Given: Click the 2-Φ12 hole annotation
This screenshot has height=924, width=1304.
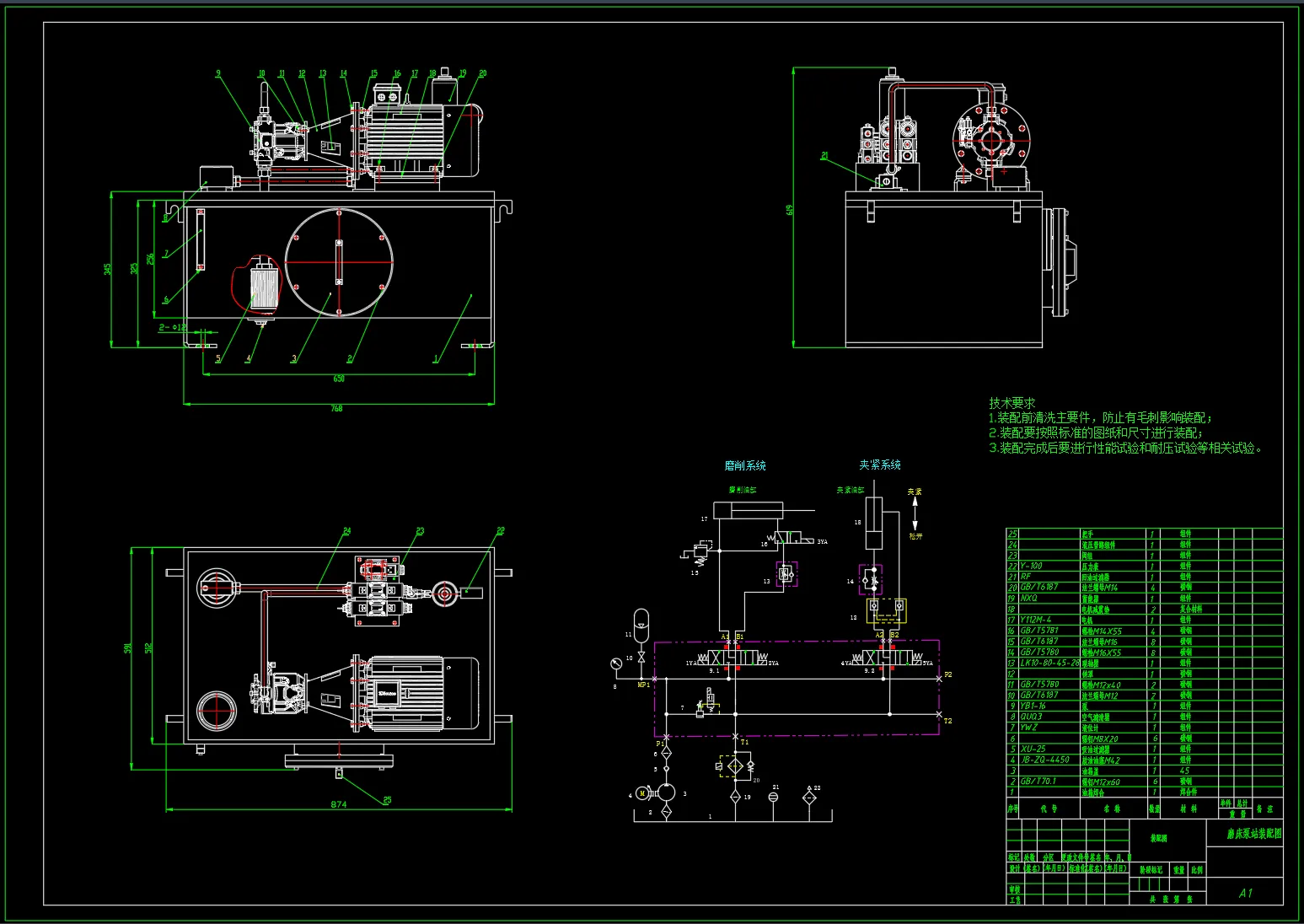Looking at the screenshot, I should pos(173,326).
